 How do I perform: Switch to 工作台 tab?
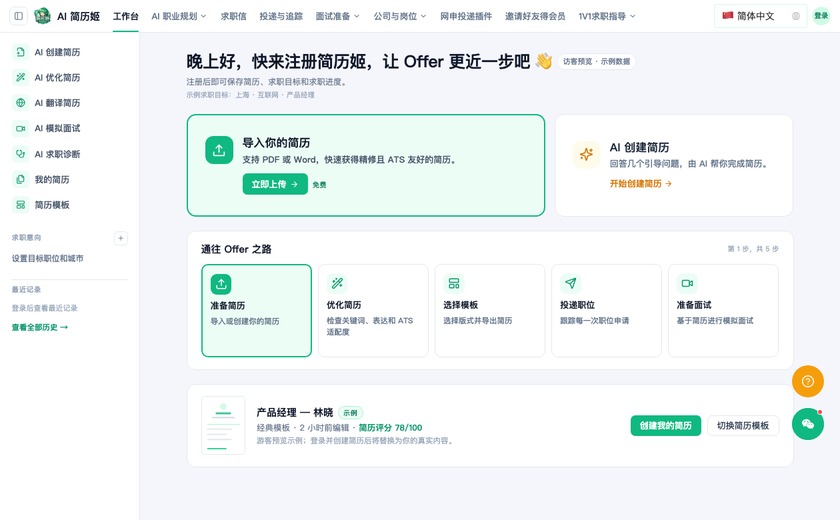click(x=125, y=17)
